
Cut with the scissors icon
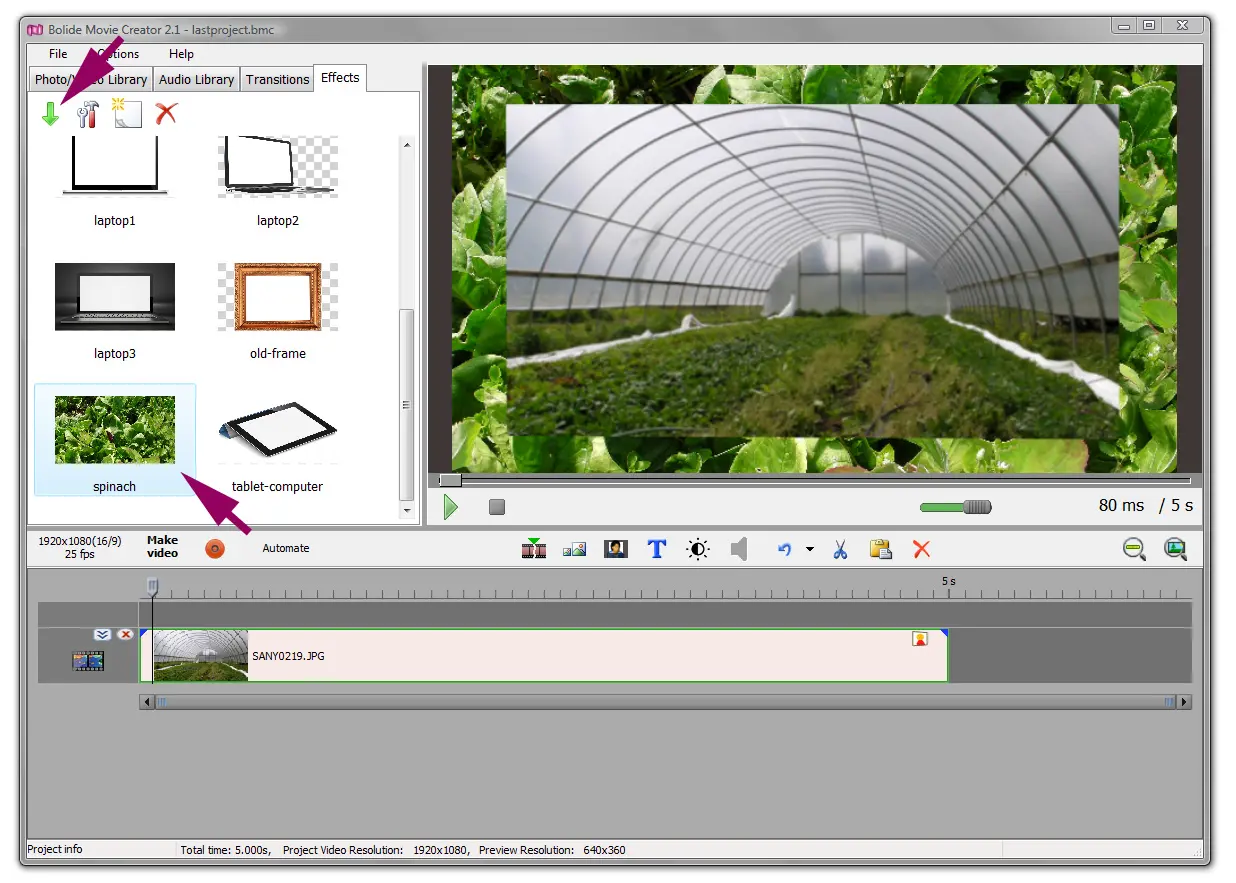840,549
